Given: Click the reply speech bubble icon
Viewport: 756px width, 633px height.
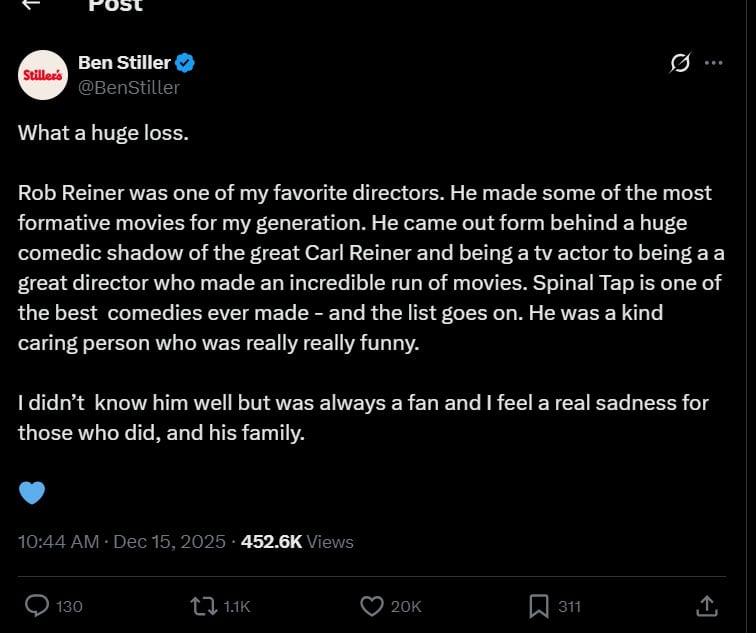Looking at the screenshot, I should point(37,606).
